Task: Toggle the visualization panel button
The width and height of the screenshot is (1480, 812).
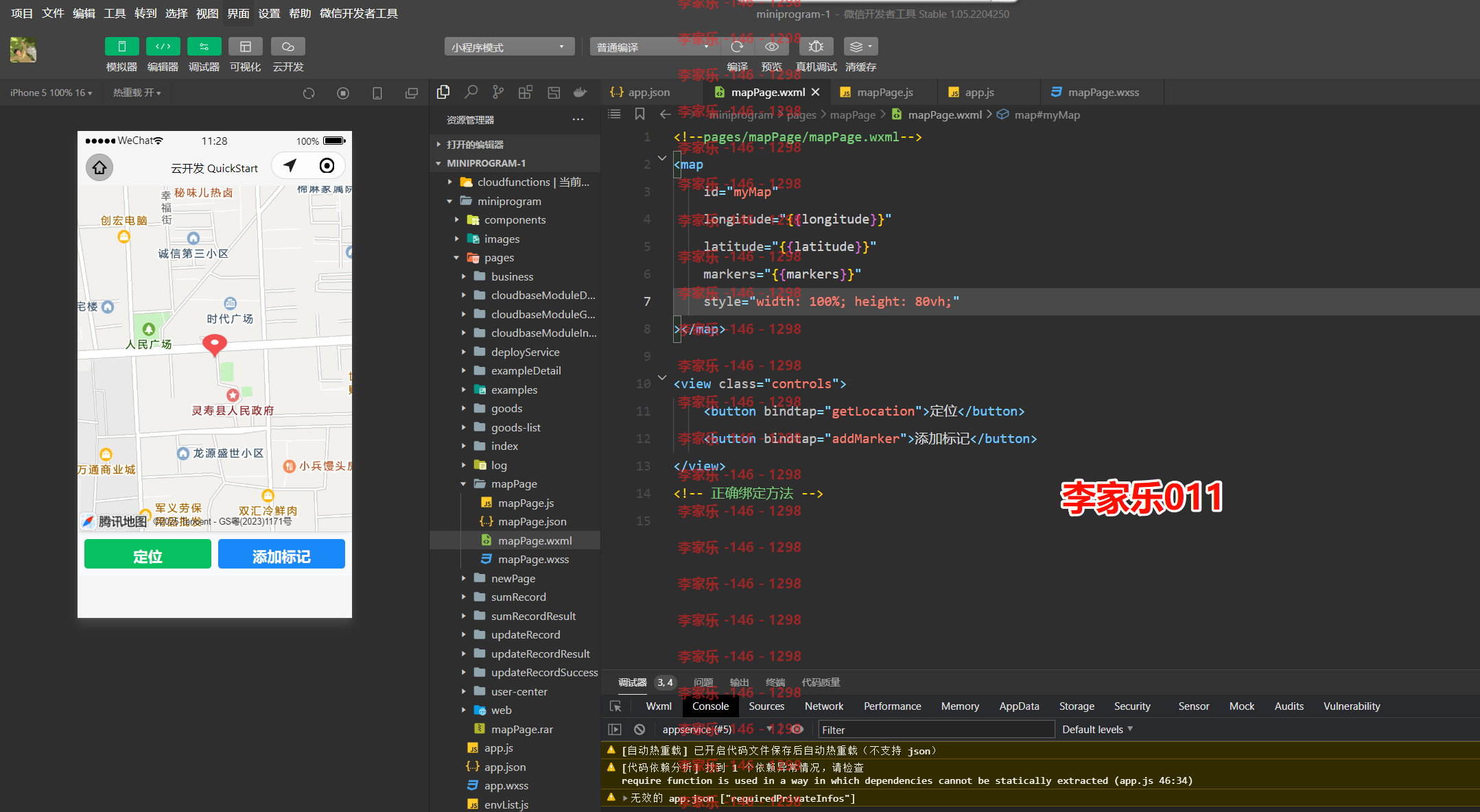Action: tap(245, 47)
